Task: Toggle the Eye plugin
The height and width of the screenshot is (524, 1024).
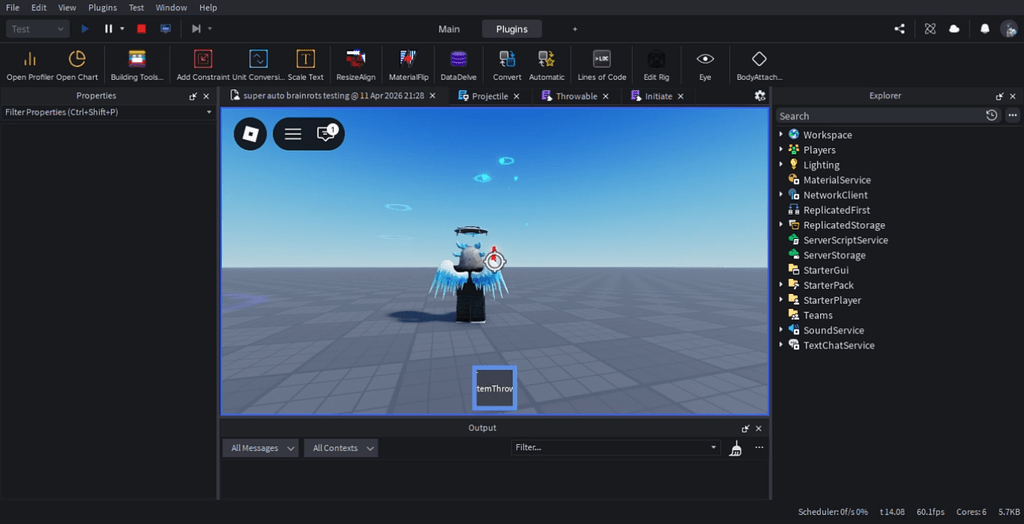Action: [x=705, y=65]
